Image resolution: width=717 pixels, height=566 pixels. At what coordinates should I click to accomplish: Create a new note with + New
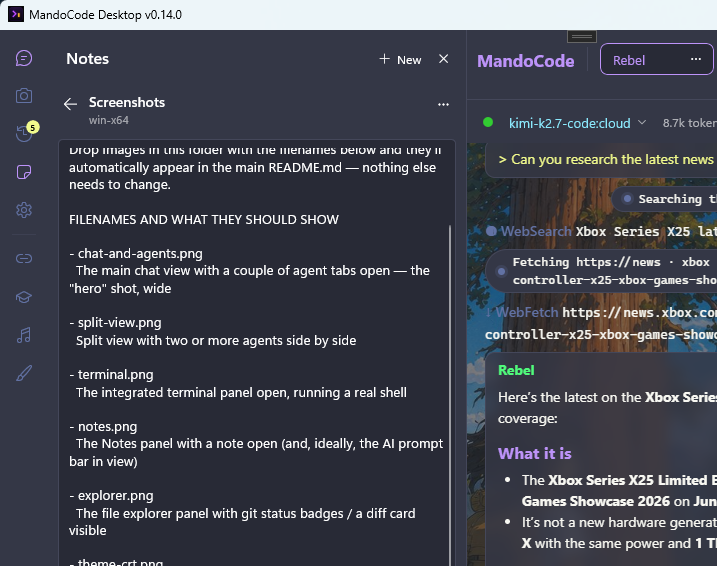tap(400, 59)
